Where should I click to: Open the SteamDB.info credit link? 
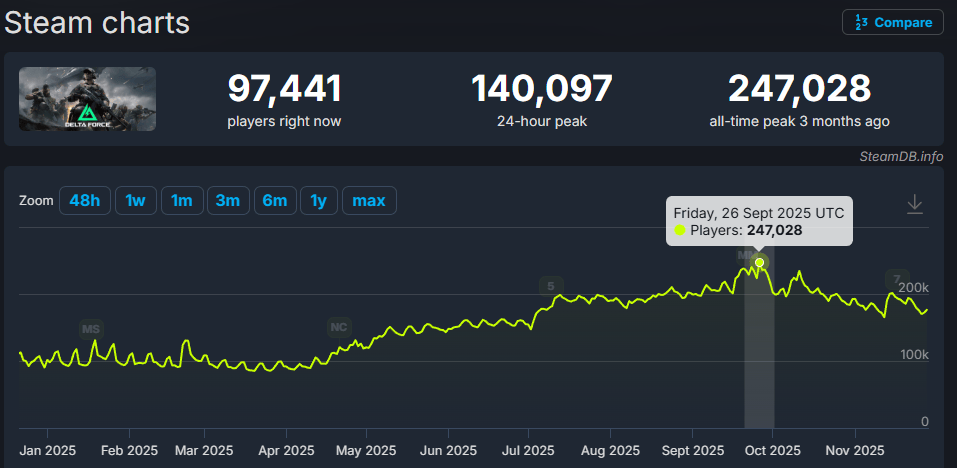point(901,157)
